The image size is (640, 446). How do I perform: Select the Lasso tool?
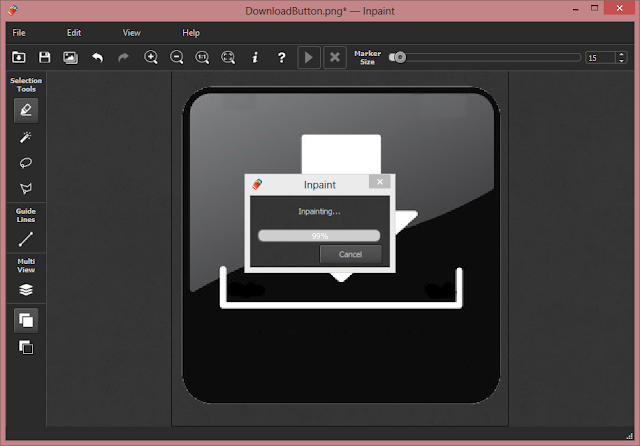26,163
